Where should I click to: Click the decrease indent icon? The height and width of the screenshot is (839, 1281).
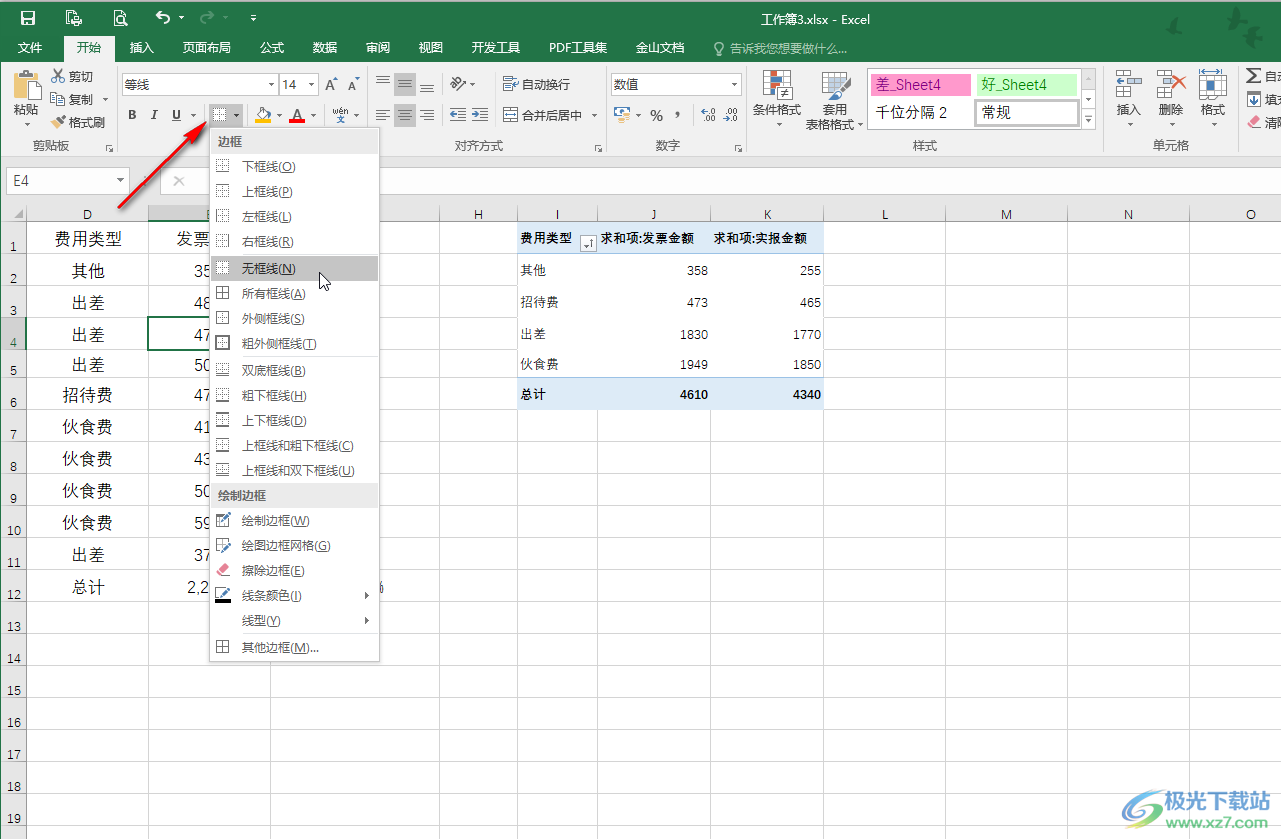tap(458, 115)
